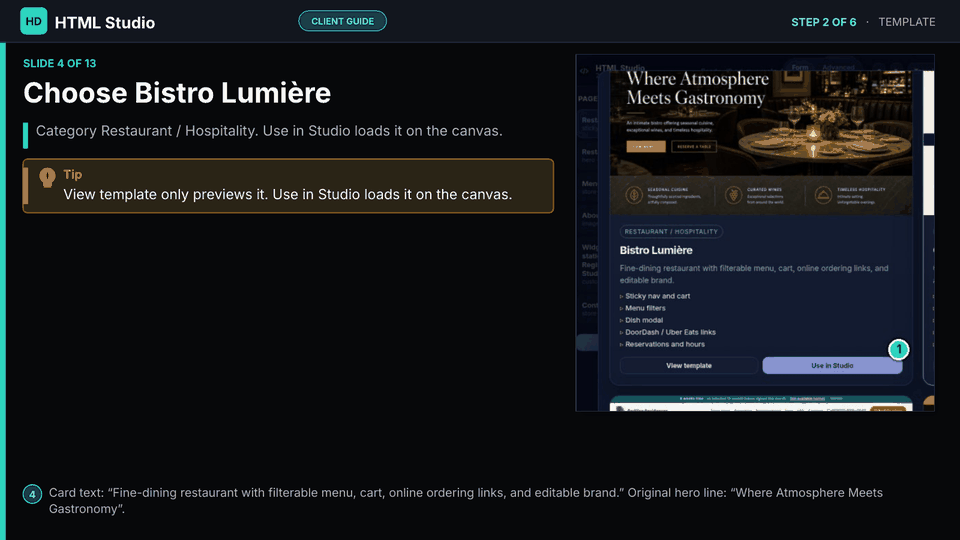Click the Bistro Lumière hero image thumbnail
Screen dimensions: 960x540
[x=761, y=143]
